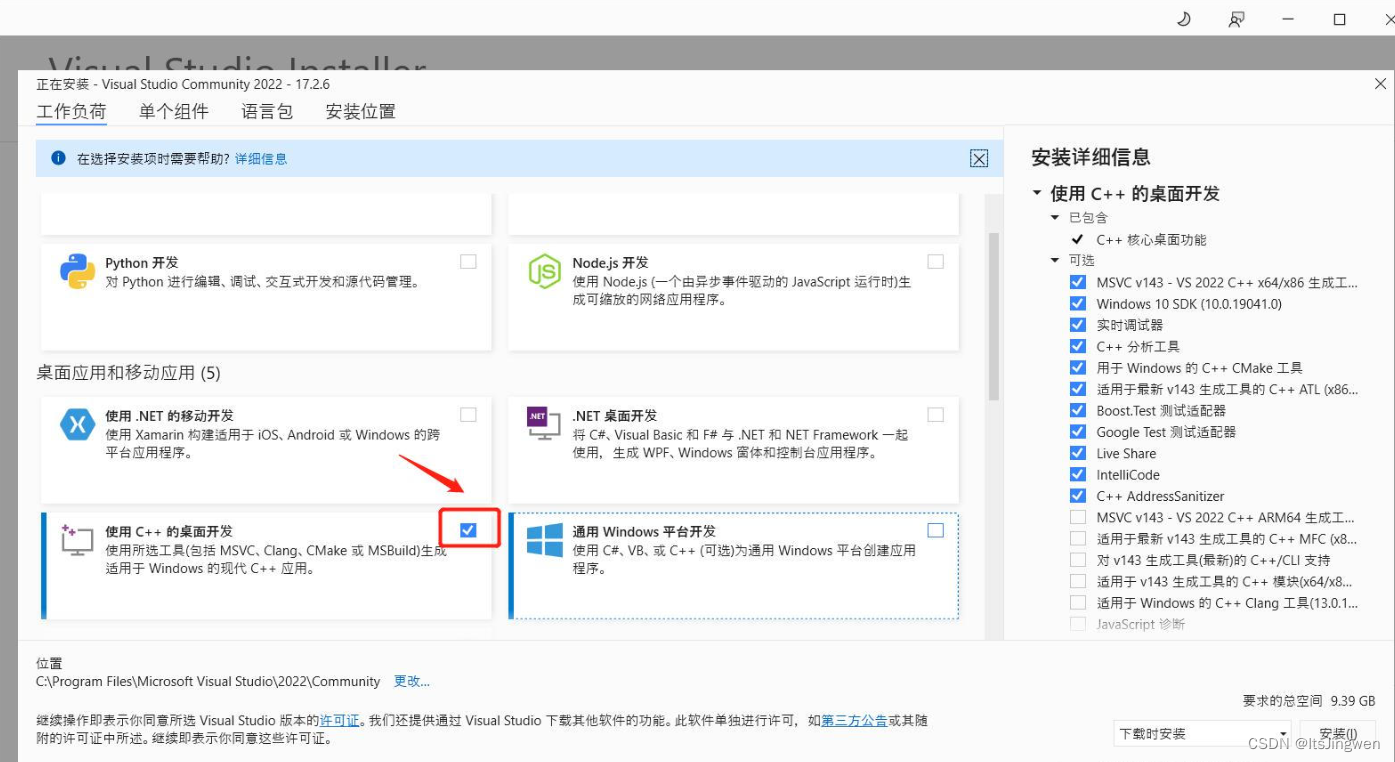Open the 下载时安装 dropdown
Image resolution: width=1395 pixels, height=762 pixels.
coord(1202,733)
